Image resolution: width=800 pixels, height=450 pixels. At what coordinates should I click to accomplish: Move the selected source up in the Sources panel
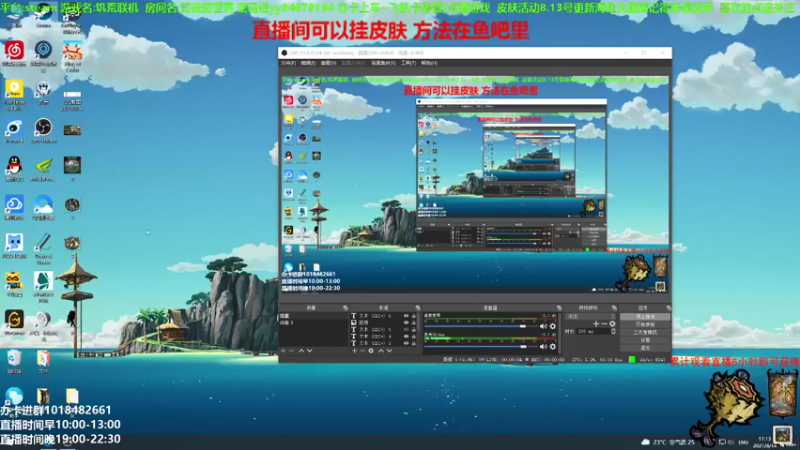click(381, 351)
